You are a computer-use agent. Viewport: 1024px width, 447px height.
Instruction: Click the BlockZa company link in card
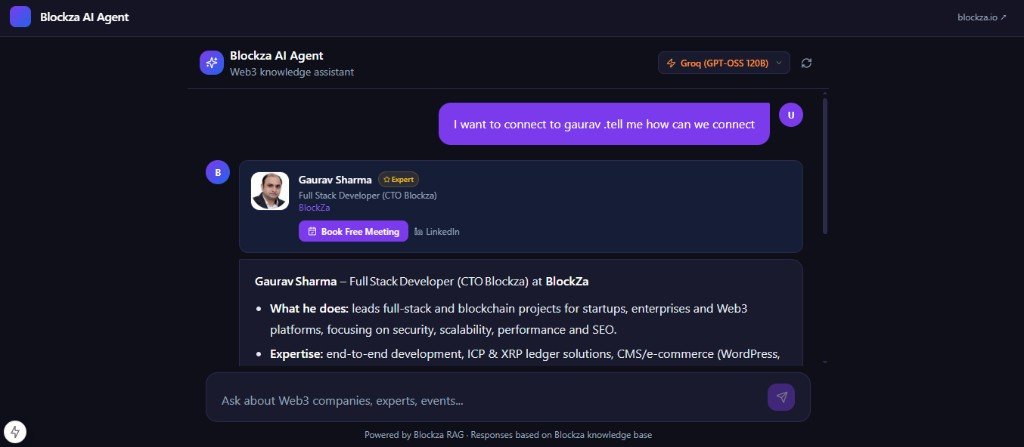(x=314, y=208)
